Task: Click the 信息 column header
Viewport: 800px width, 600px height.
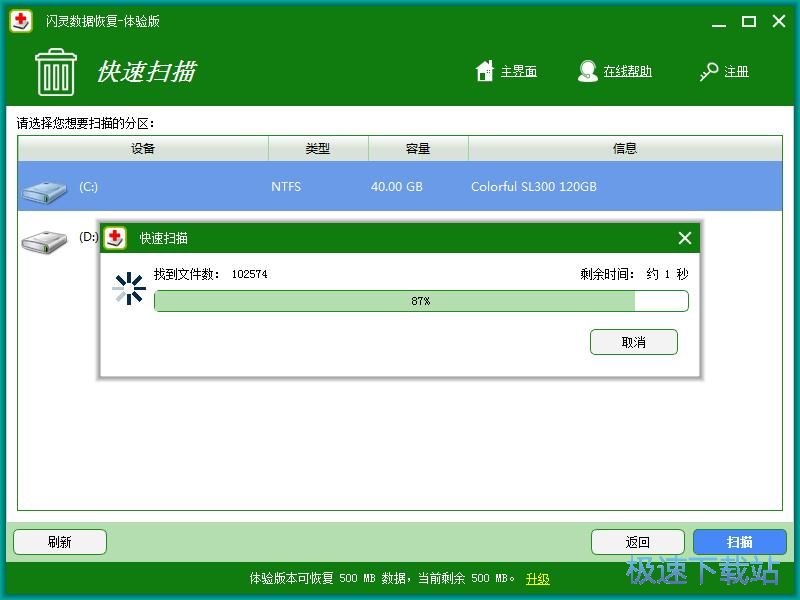Action: pyautogui.click(x=625, y=148)
